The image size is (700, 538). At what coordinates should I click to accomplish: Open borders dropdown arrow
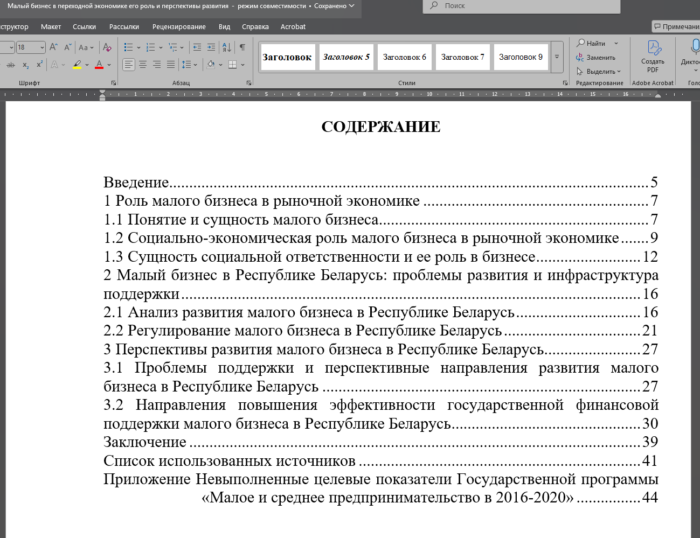point(242,65)
